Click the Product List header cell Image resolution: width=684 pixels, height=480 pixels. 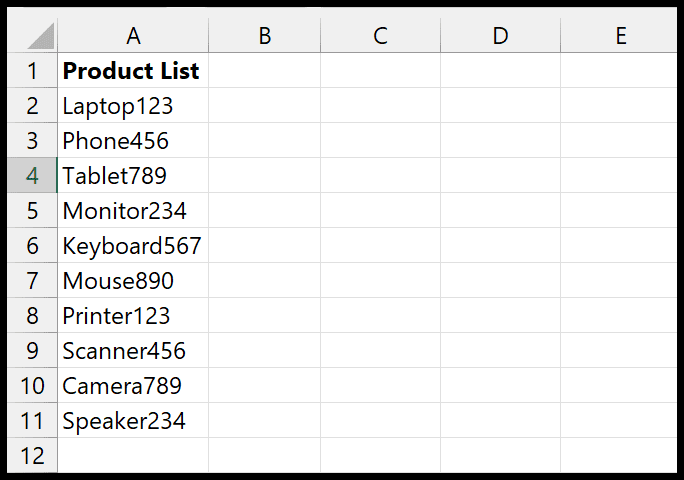click(x=133, y=70)
